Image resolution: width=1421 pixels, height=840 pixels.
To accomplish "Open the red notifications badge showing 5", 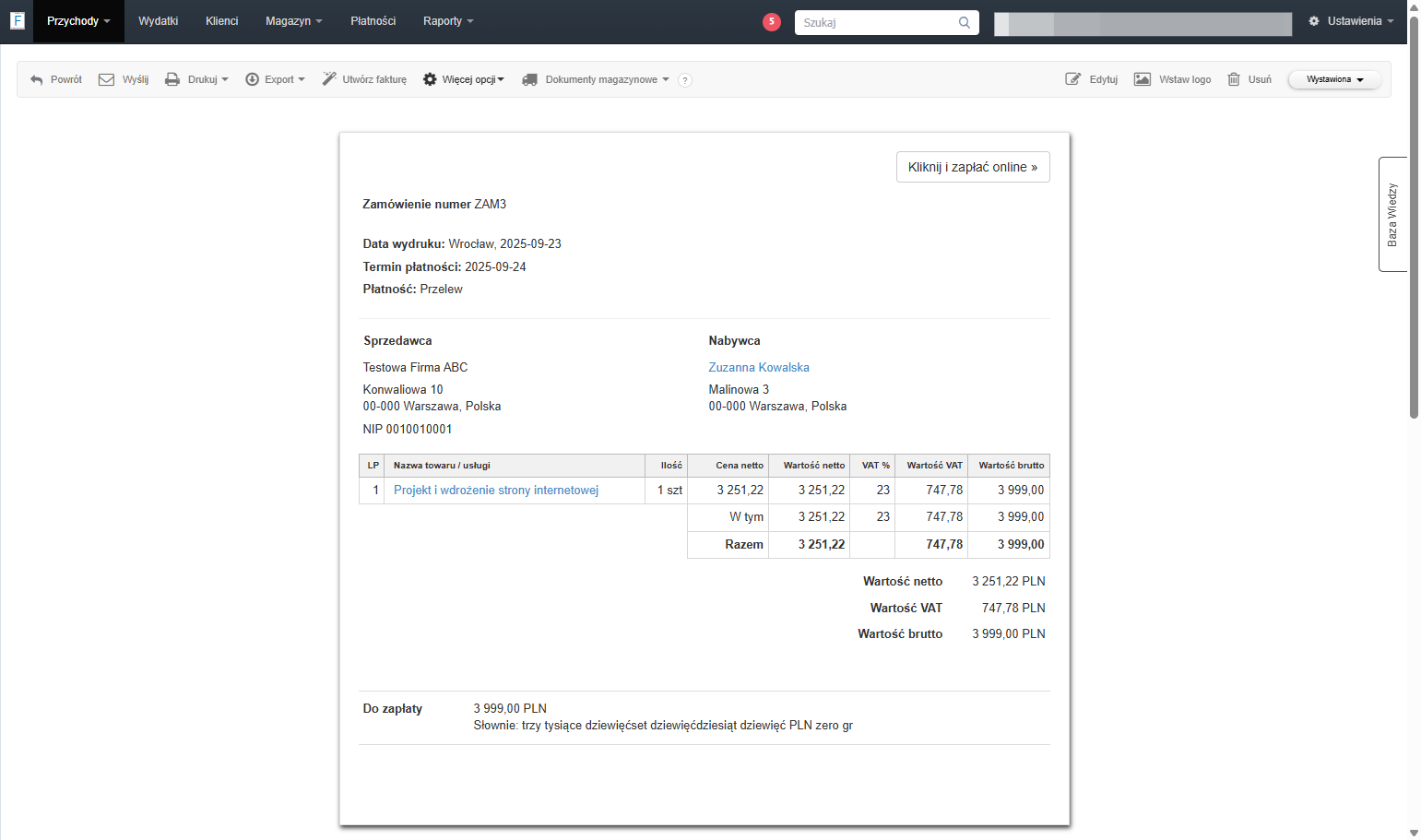I will pyautogui.click(x=772, y=21).
